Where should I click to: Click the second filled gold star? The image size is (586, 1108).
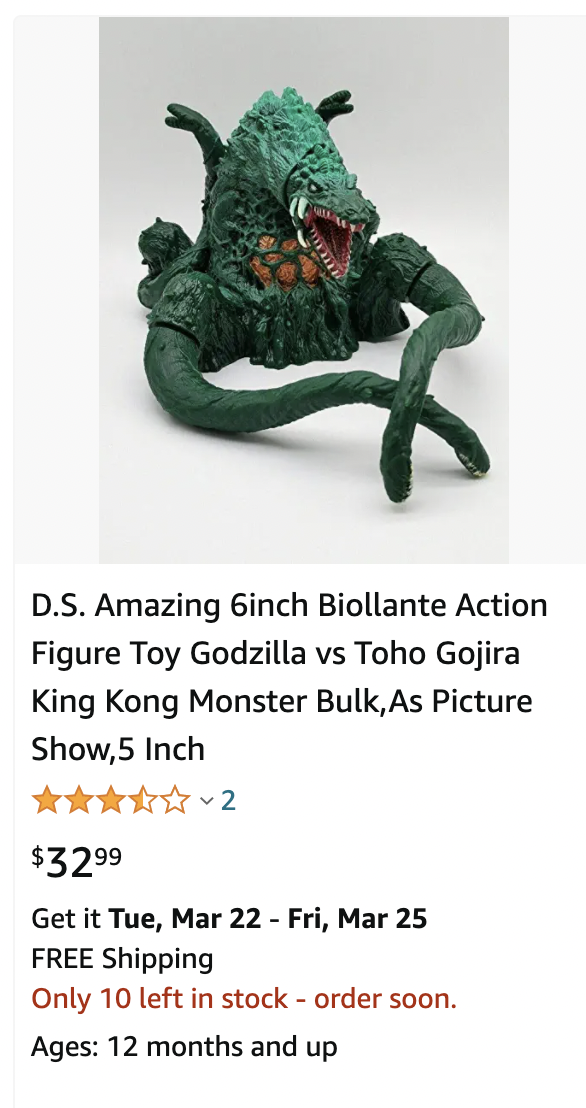78,801
